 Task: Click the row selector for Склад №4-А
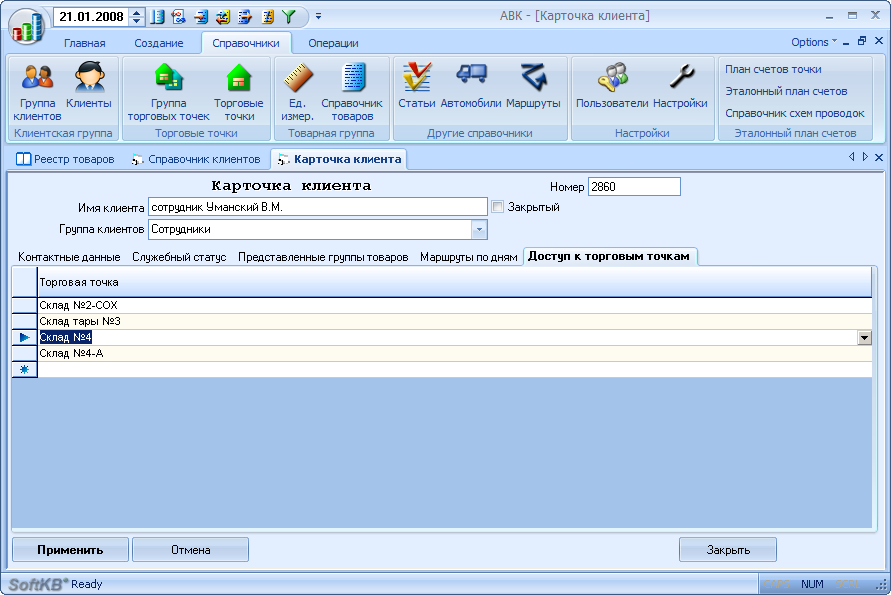pos(24,353)
